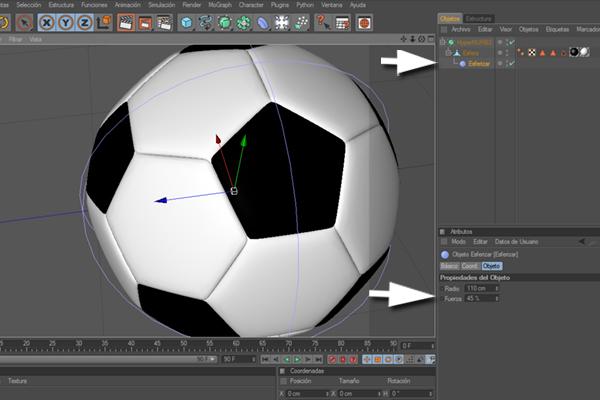This screenshot has height=400, width=600.
Task: Open the Python menu
Action: (x=305, y=5)
